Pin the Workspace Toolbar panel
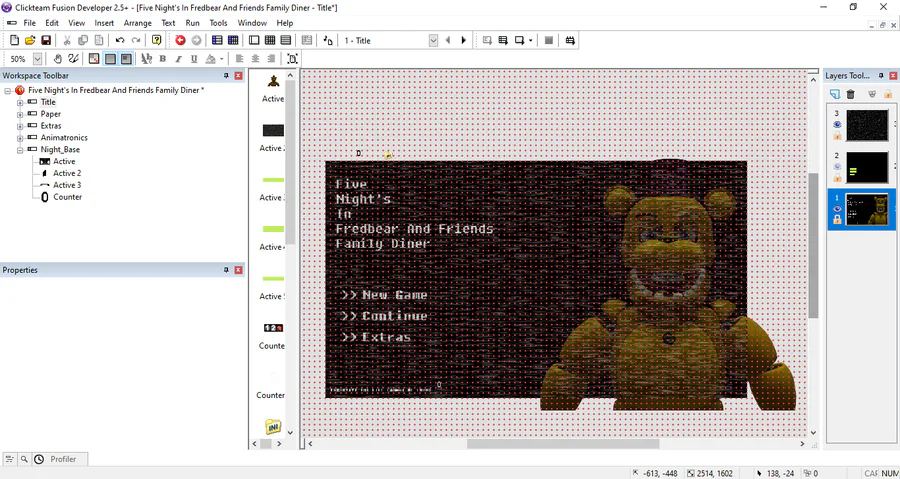This screenshot has width=900, height=479. [x=226, y=76]
